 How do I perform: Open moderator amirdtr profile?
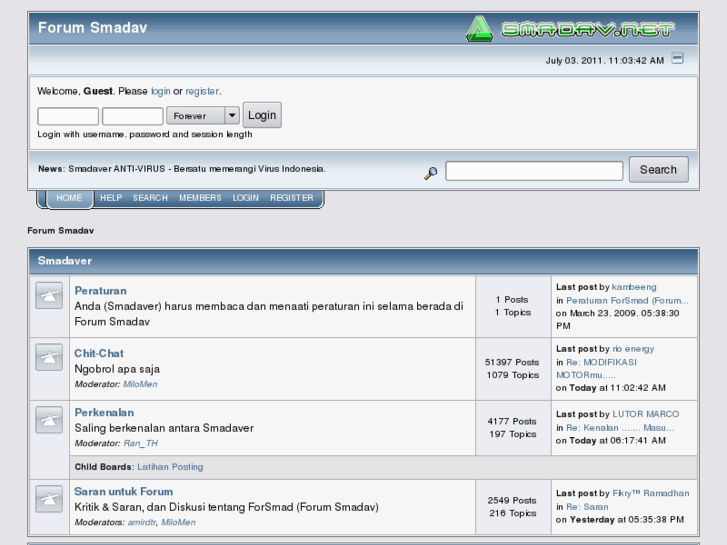pos(142,522)
